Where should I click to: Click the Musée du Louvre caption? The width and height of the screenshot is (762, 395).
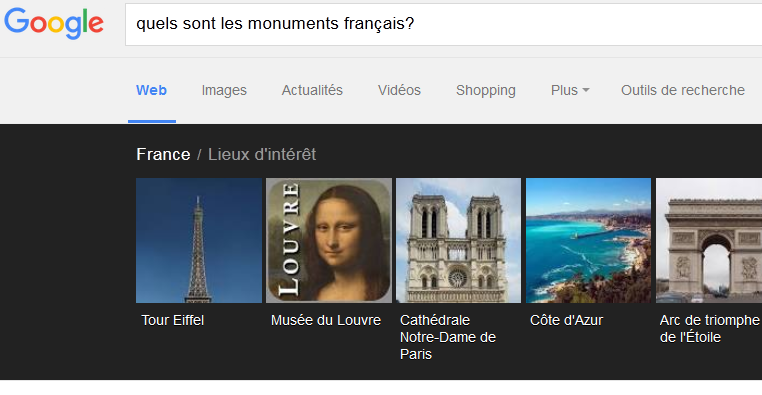coord(326,320)
